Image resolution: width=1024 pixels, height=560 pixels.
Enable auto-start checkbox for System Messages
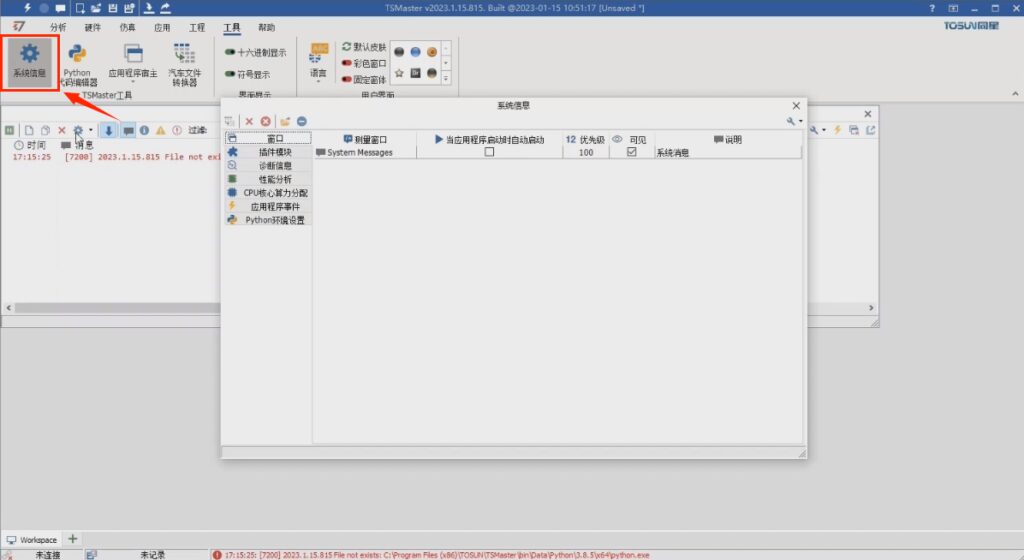click(489, 153)
